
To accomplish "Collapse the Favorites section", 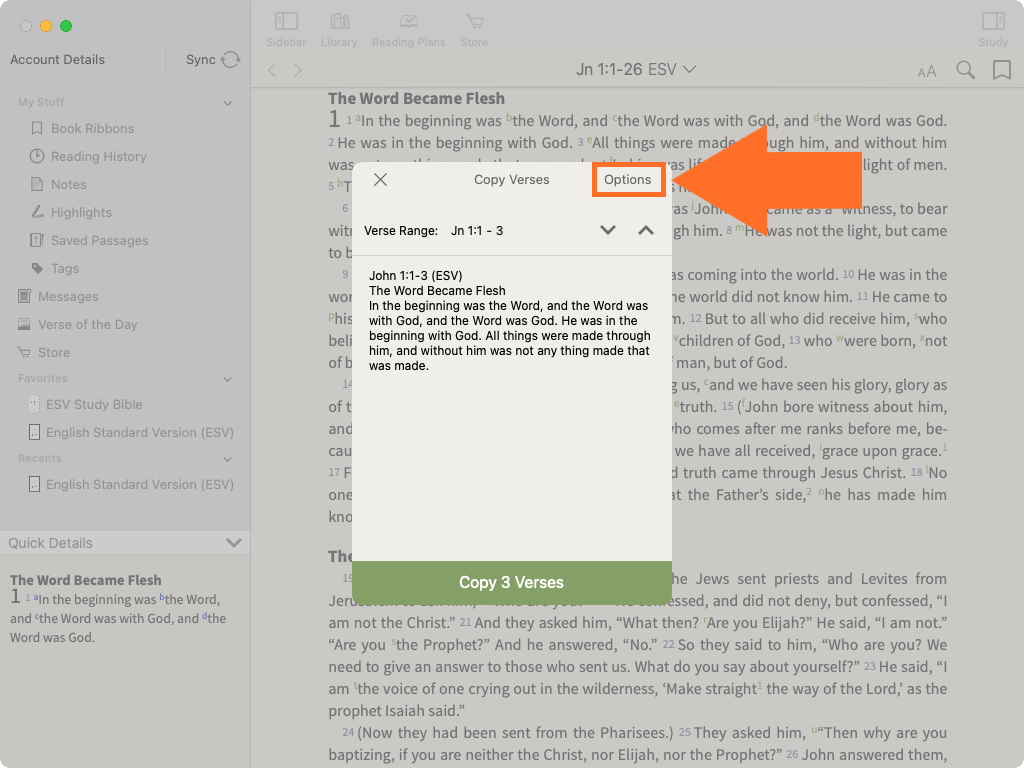I will [x=228, y=379].
